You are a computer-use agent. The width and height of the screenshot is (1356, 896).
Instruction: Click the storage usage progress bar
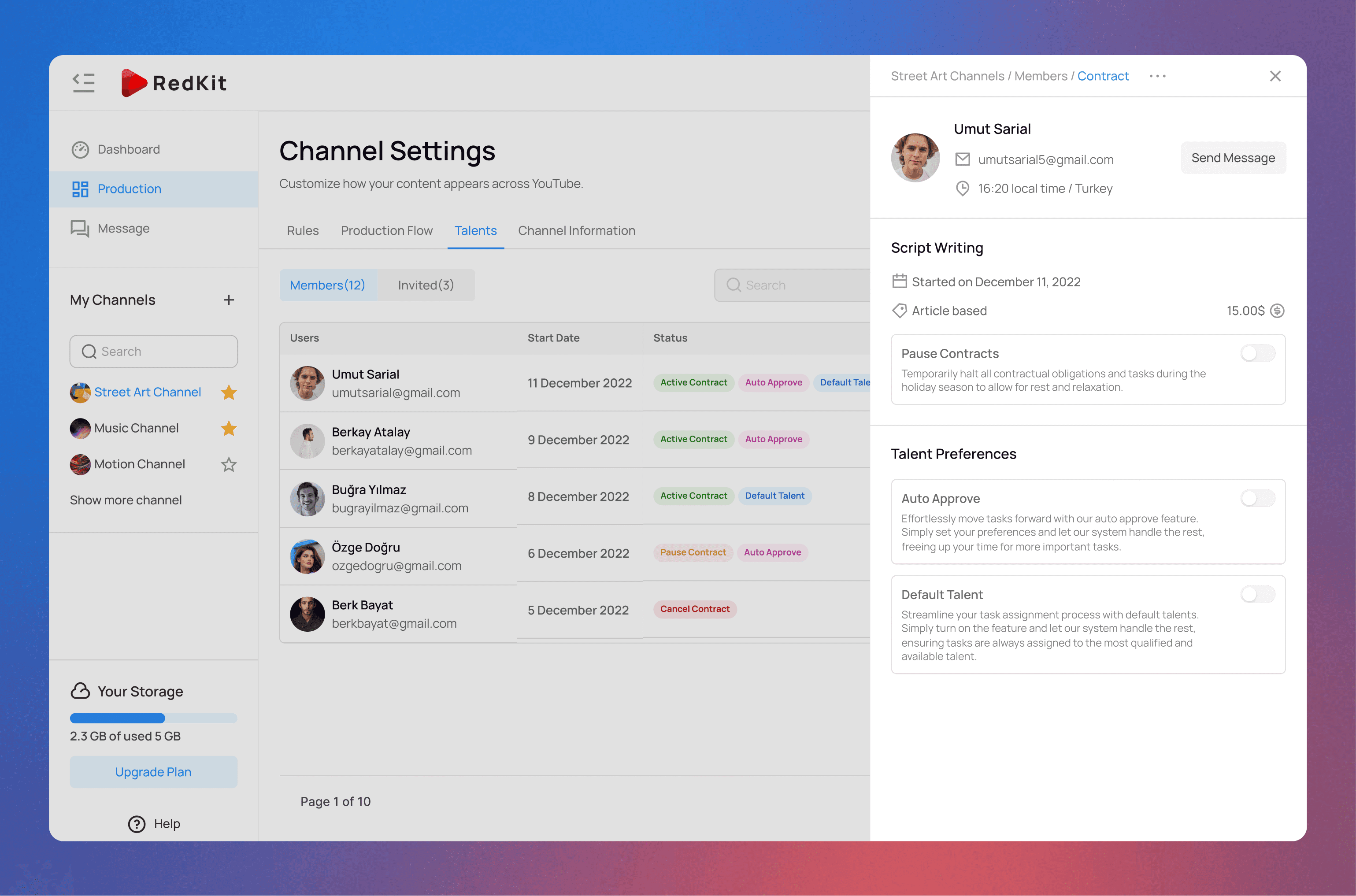click(x=153, y=718)
